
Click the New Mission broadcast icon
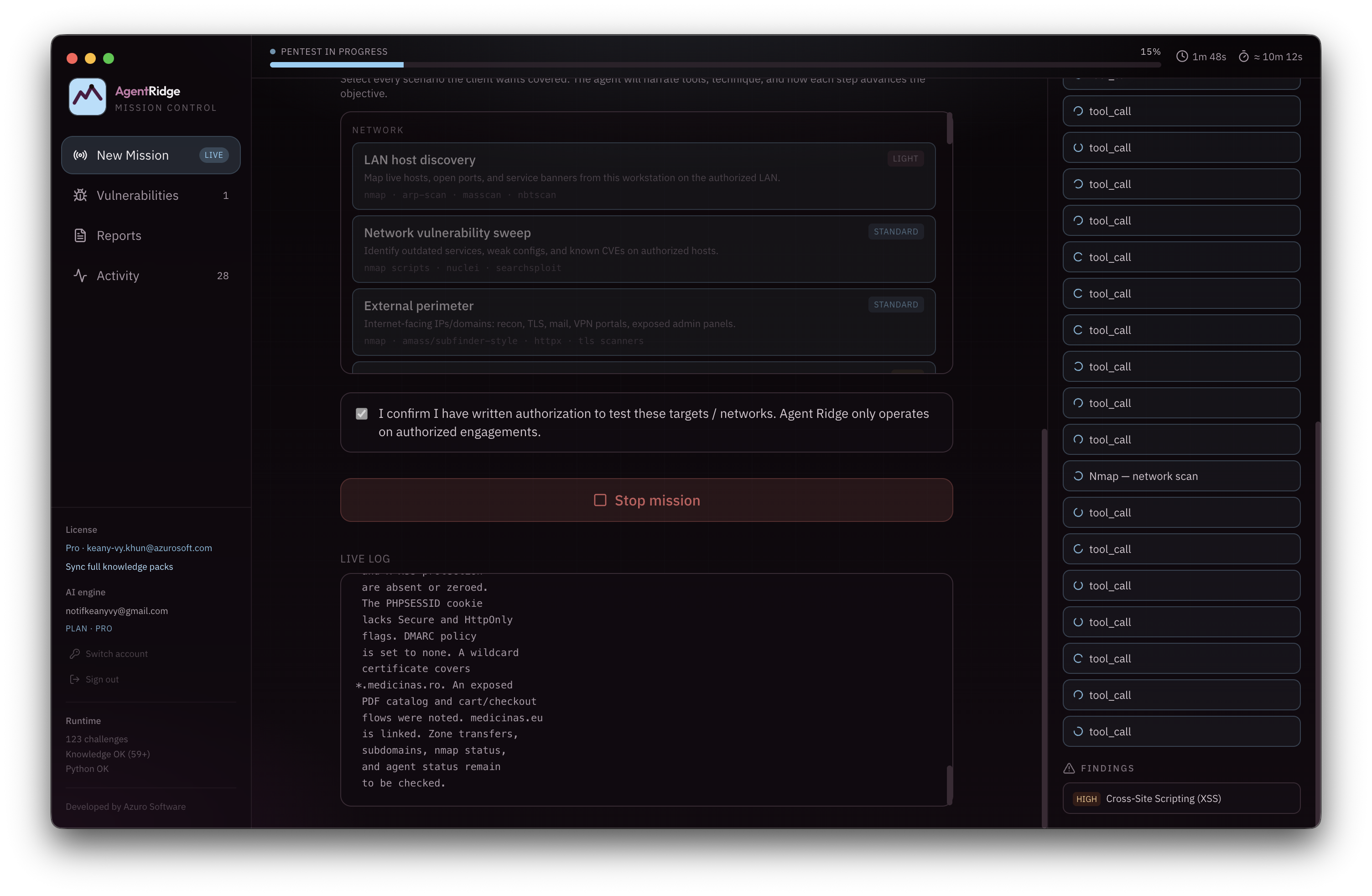click(80, 155)
